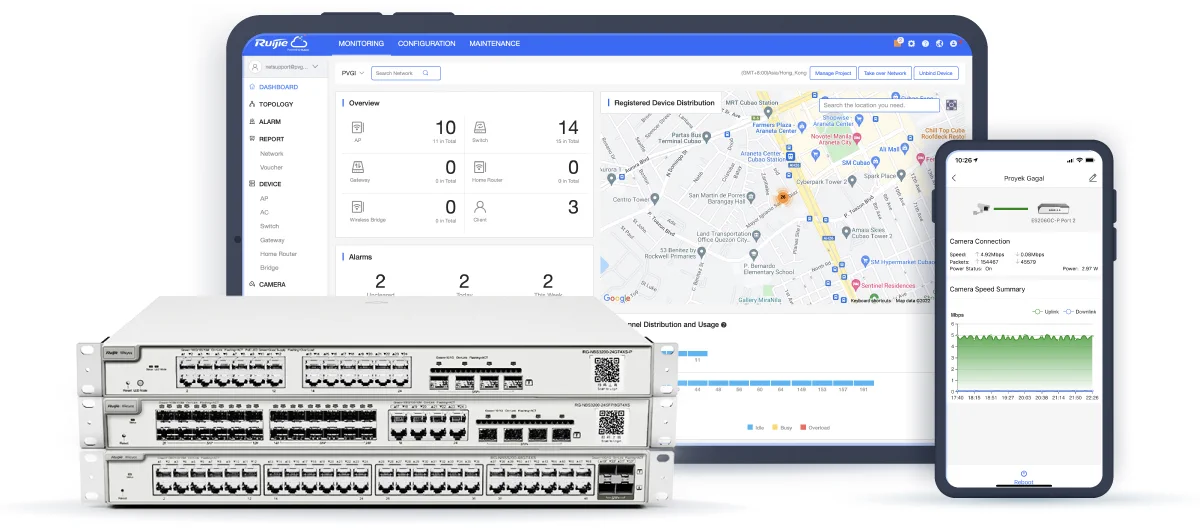Screen dimensions: 1200x529
Task: Toggle Idle legend in channel chart
Action: [757, 427]
